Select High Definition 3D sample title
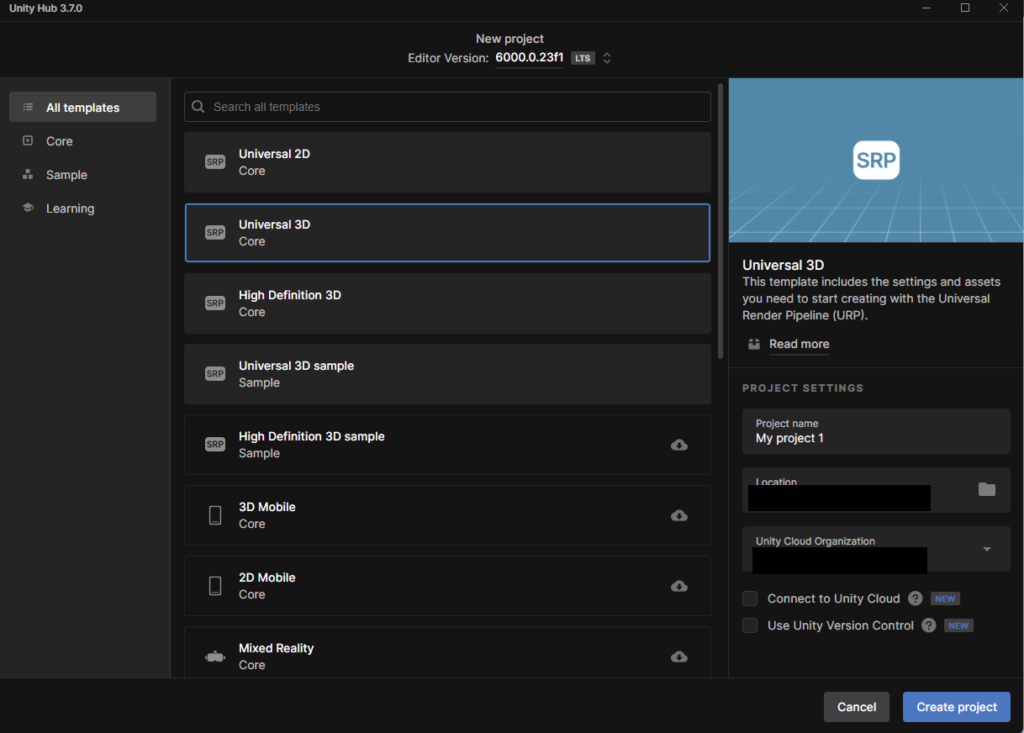 [x=312, y=436]
